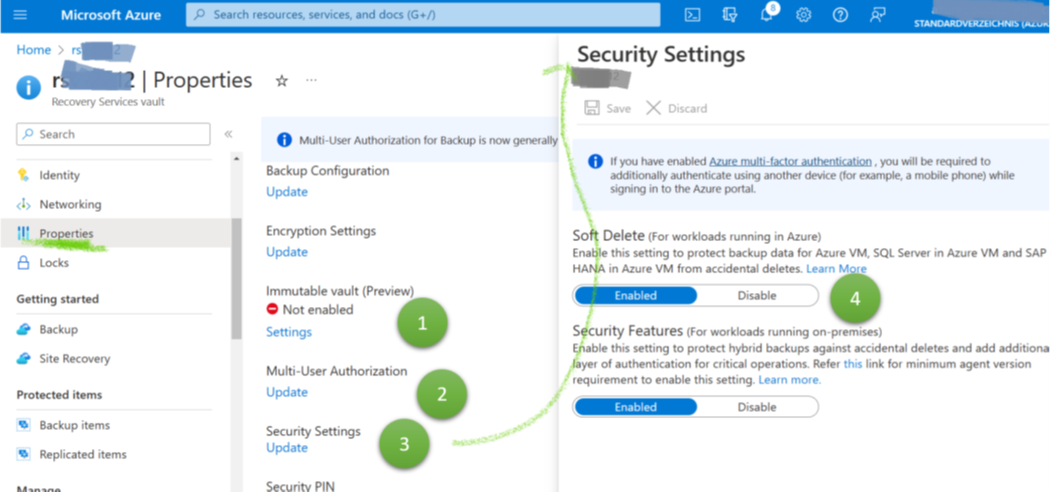Click Update under Multi-User Authorization
This screenshot has height=493, width=1050.
click(287, 392)
